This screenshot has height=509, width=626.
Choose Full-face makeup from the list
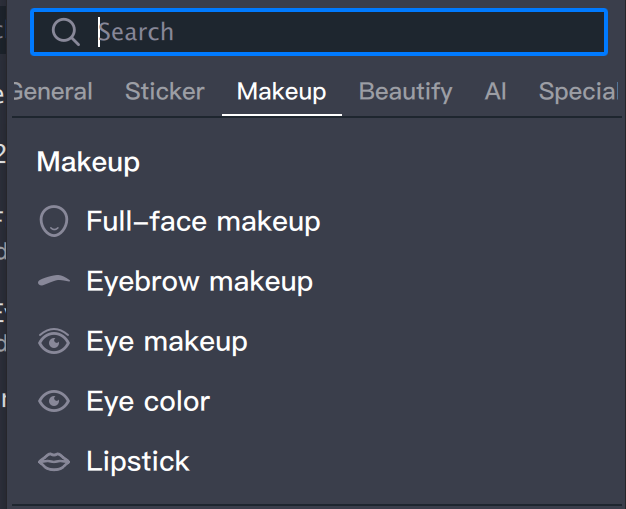tap(203, 221)
